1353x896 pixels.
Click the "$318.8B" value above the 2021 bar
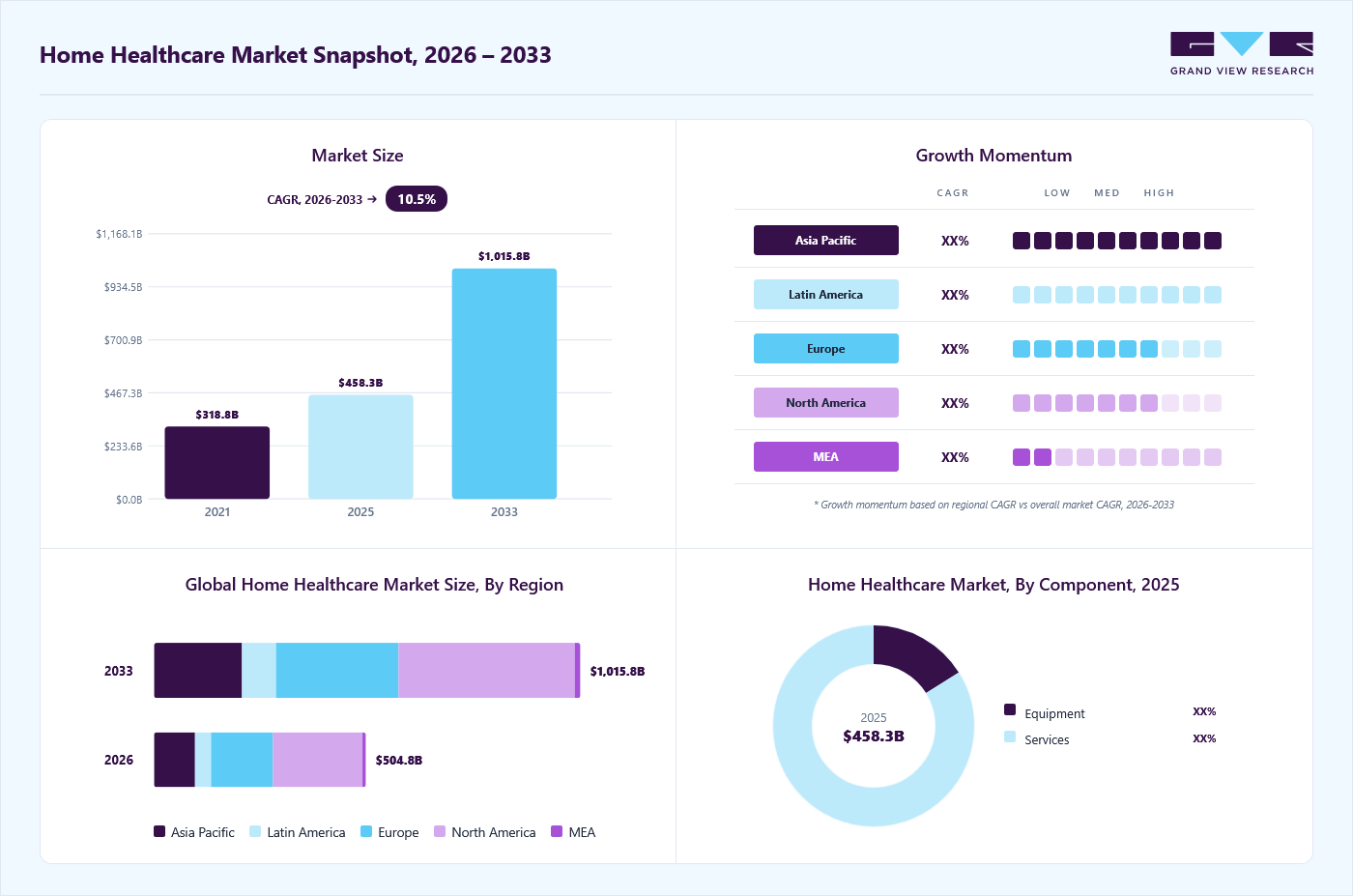pyautogui.click(x=217, y=415)
